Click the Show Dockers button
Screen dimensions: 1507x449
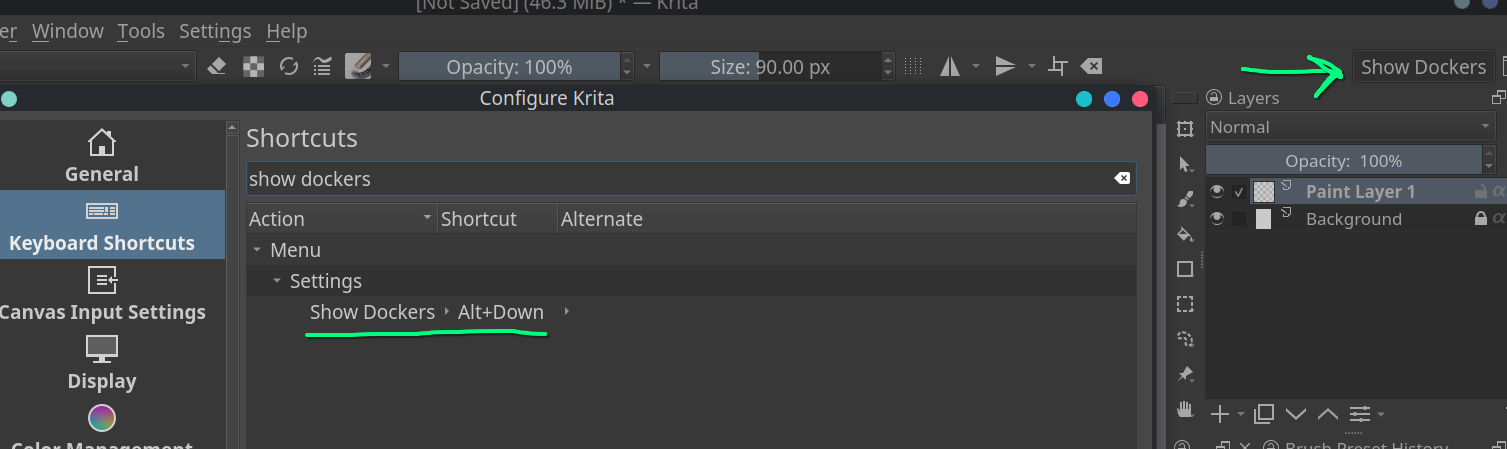1422,67
